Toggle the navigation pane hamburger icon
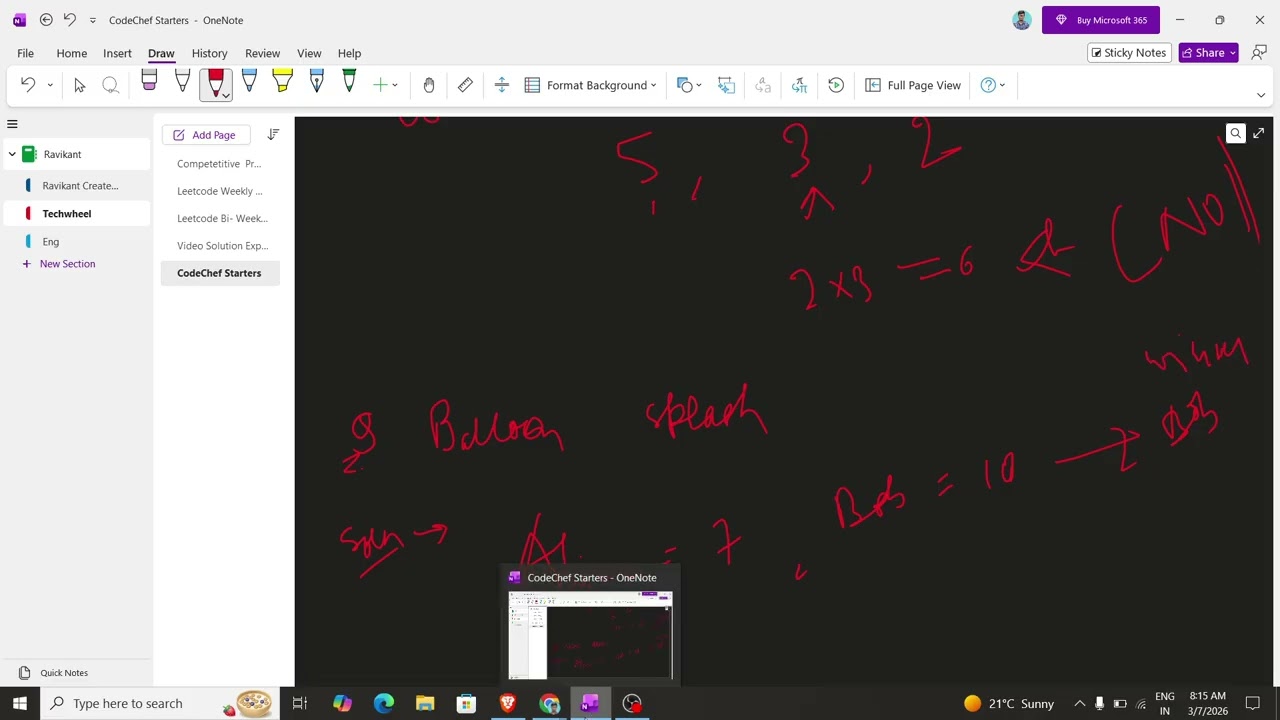The width and height of the screenshot is (1280, 720). click(12, 124)
